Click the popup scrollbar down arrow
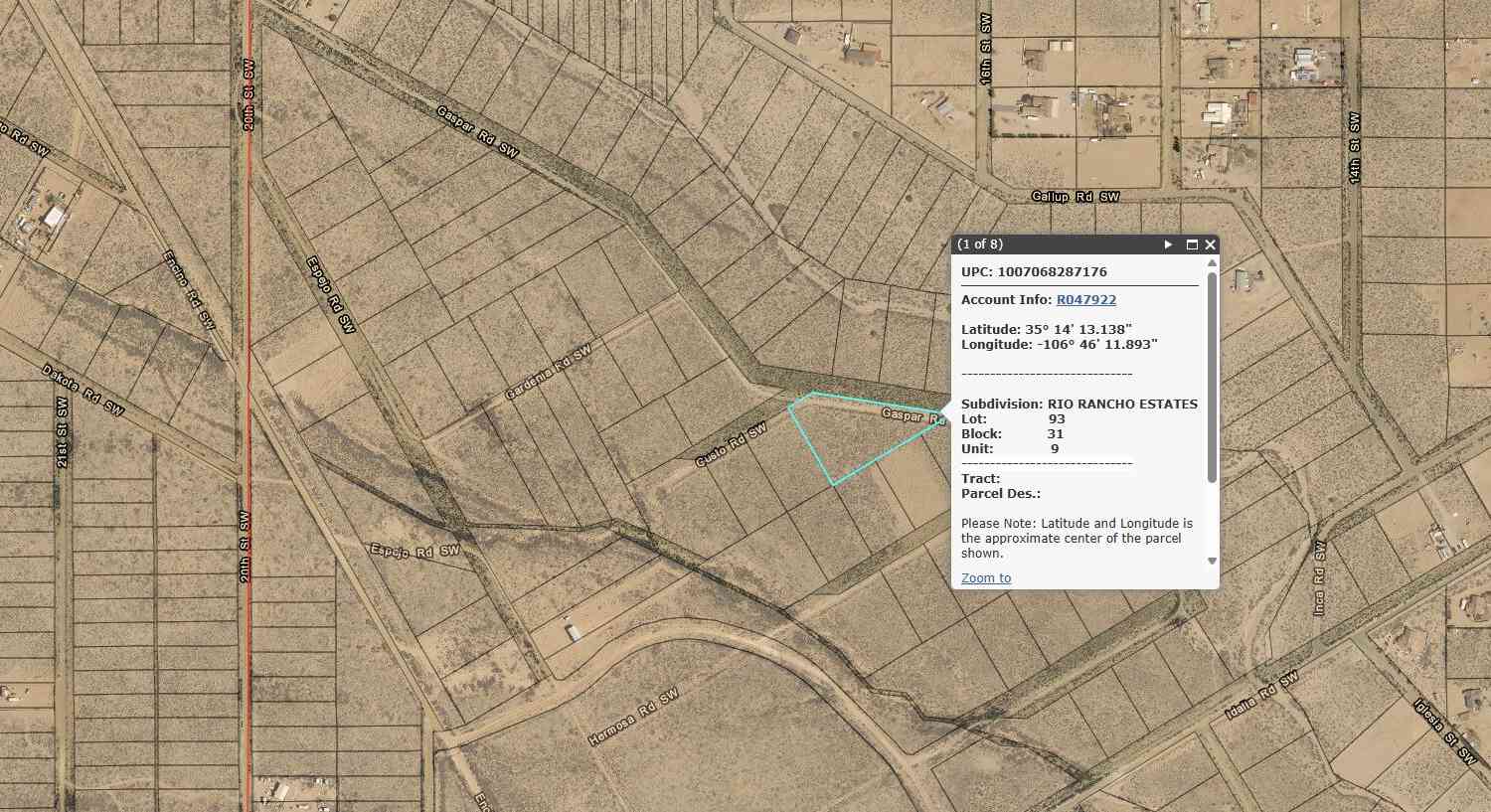This screenshot has height=812, width=1491. [1212, 561]
